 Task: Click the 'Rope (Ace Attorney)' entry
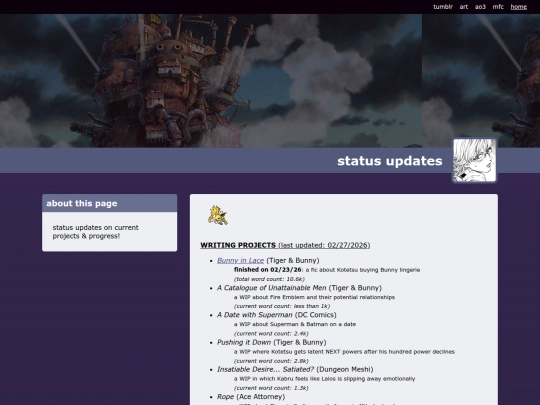251,397
